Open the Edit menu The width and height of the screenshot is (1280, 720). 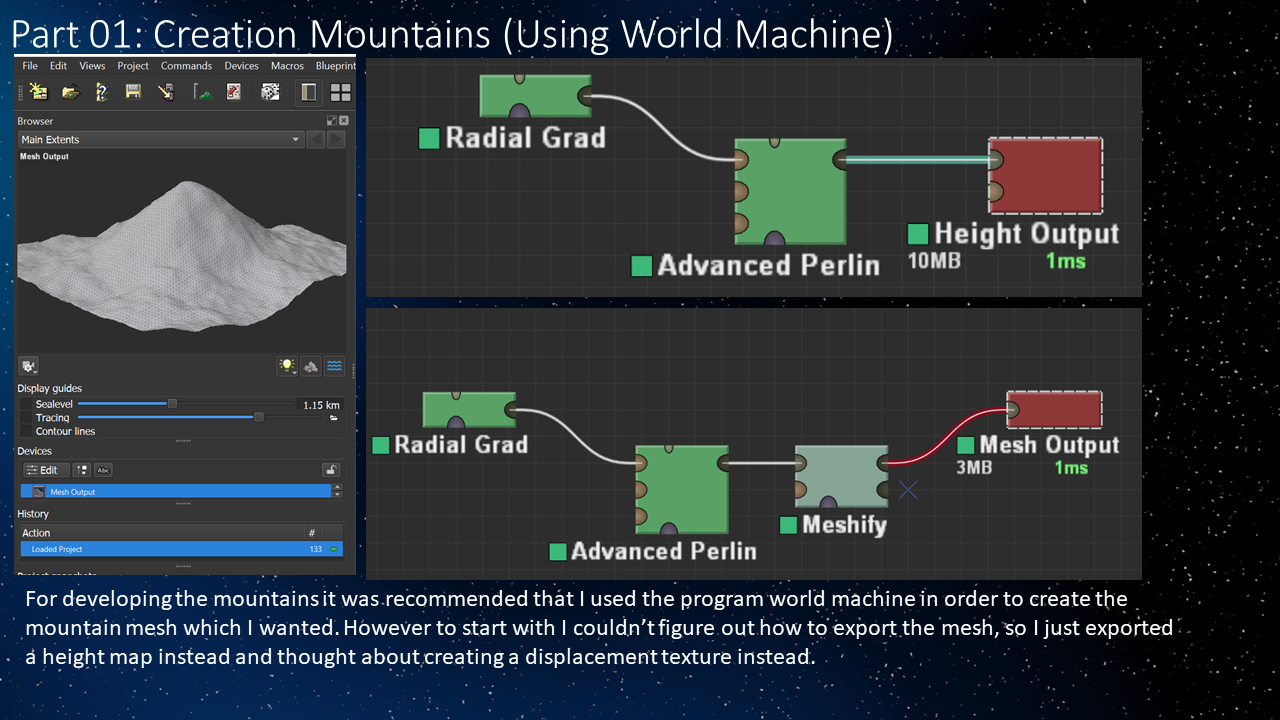point(59,66)
